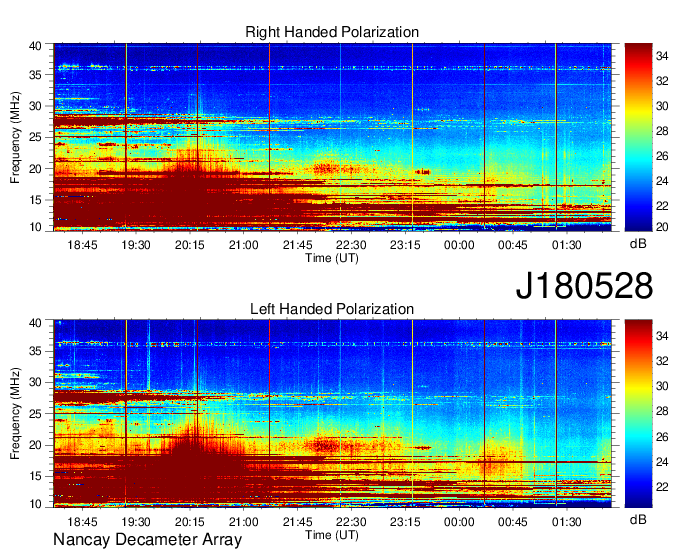Viewport: 680px width, 552px height.
Task: Click the 'Frequency (MHz)' label of top plot
Action: pyautogui.click(x=15, y=137)
